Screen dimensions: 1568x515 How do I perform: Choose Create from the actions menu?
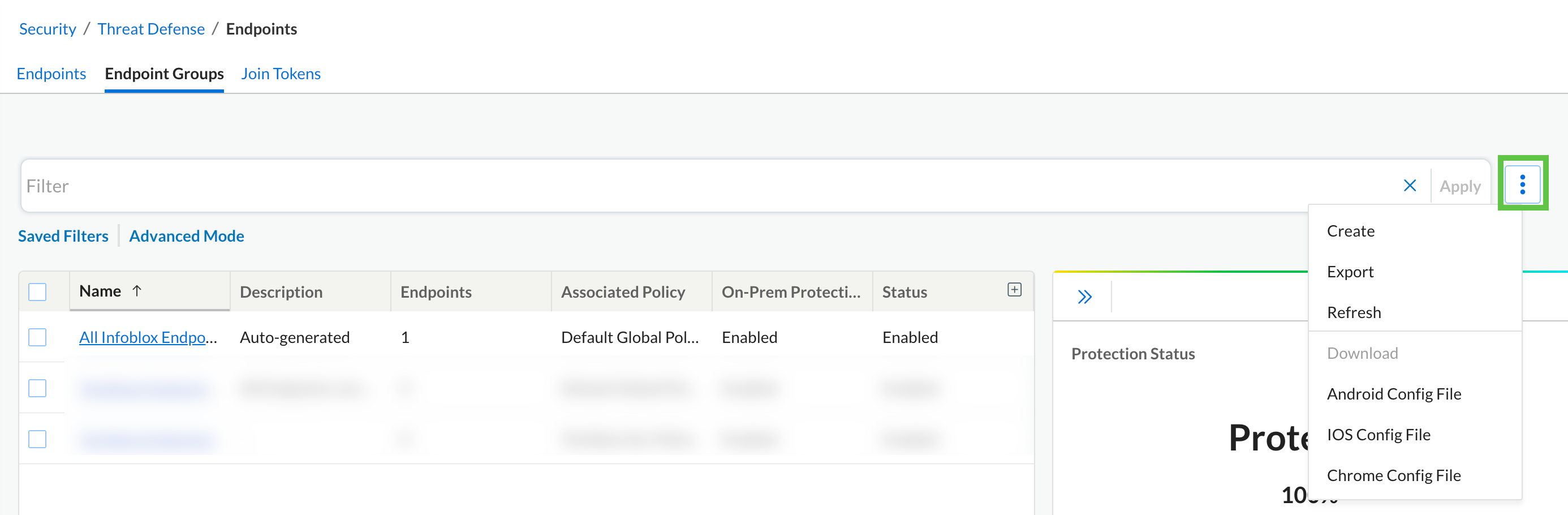1350,231
